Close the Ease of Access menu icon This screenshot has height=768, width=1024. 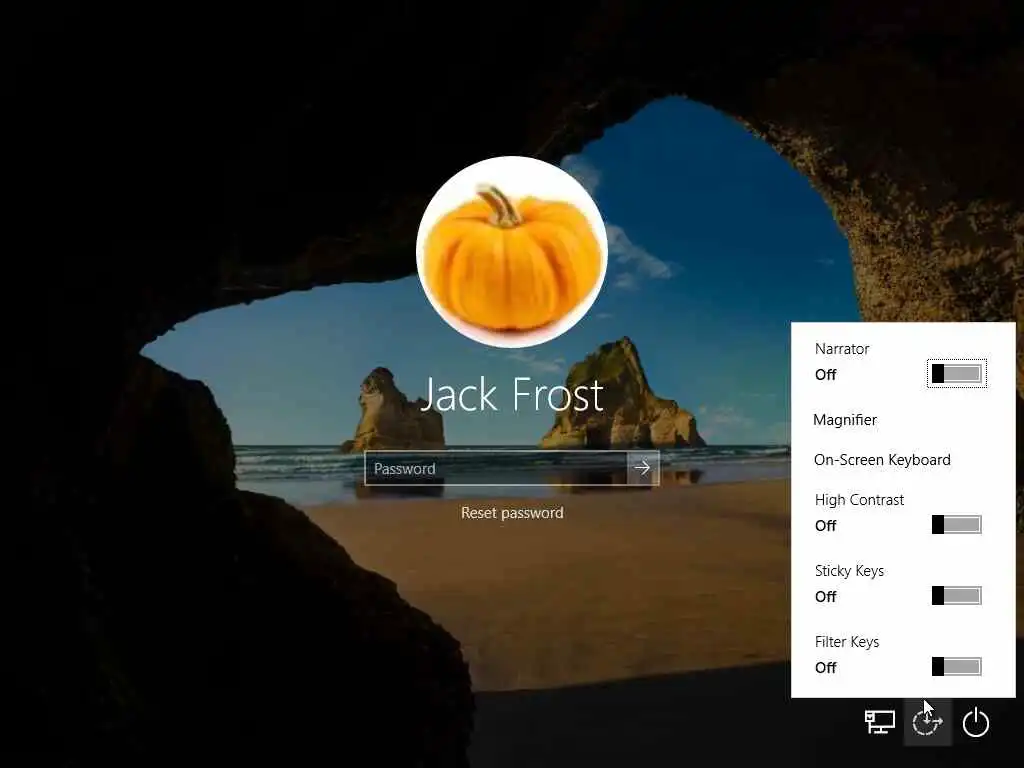[927, 722]
